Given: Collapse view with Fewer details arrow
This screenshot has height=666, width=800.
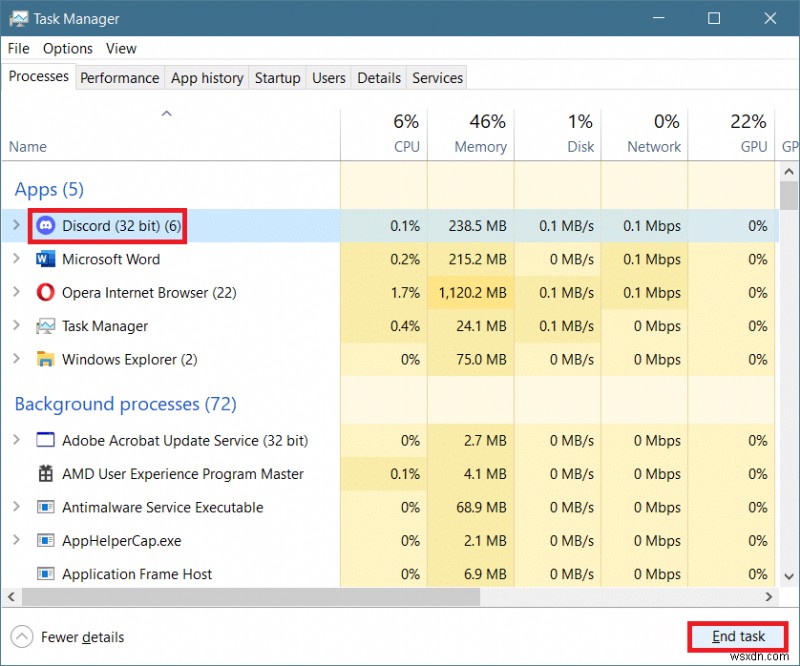Looking at the screenshot, I should point(21,636).
